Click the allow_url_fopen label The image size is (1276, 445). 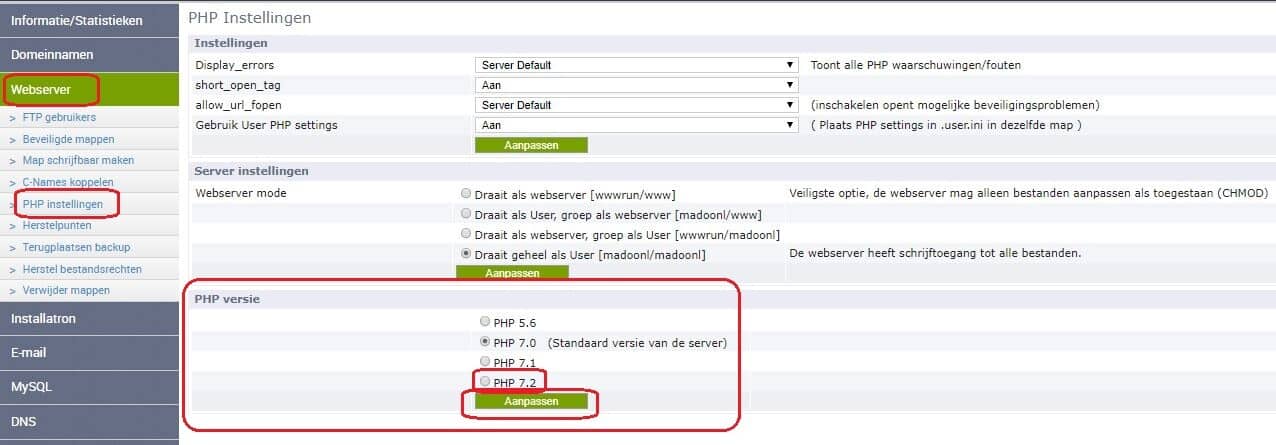click(237, 105)
